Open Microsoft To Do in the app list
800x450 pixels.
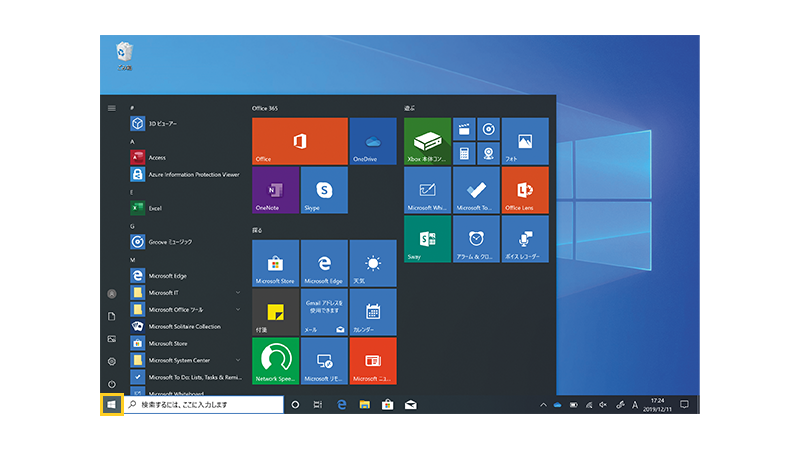[x=186, y=377]
